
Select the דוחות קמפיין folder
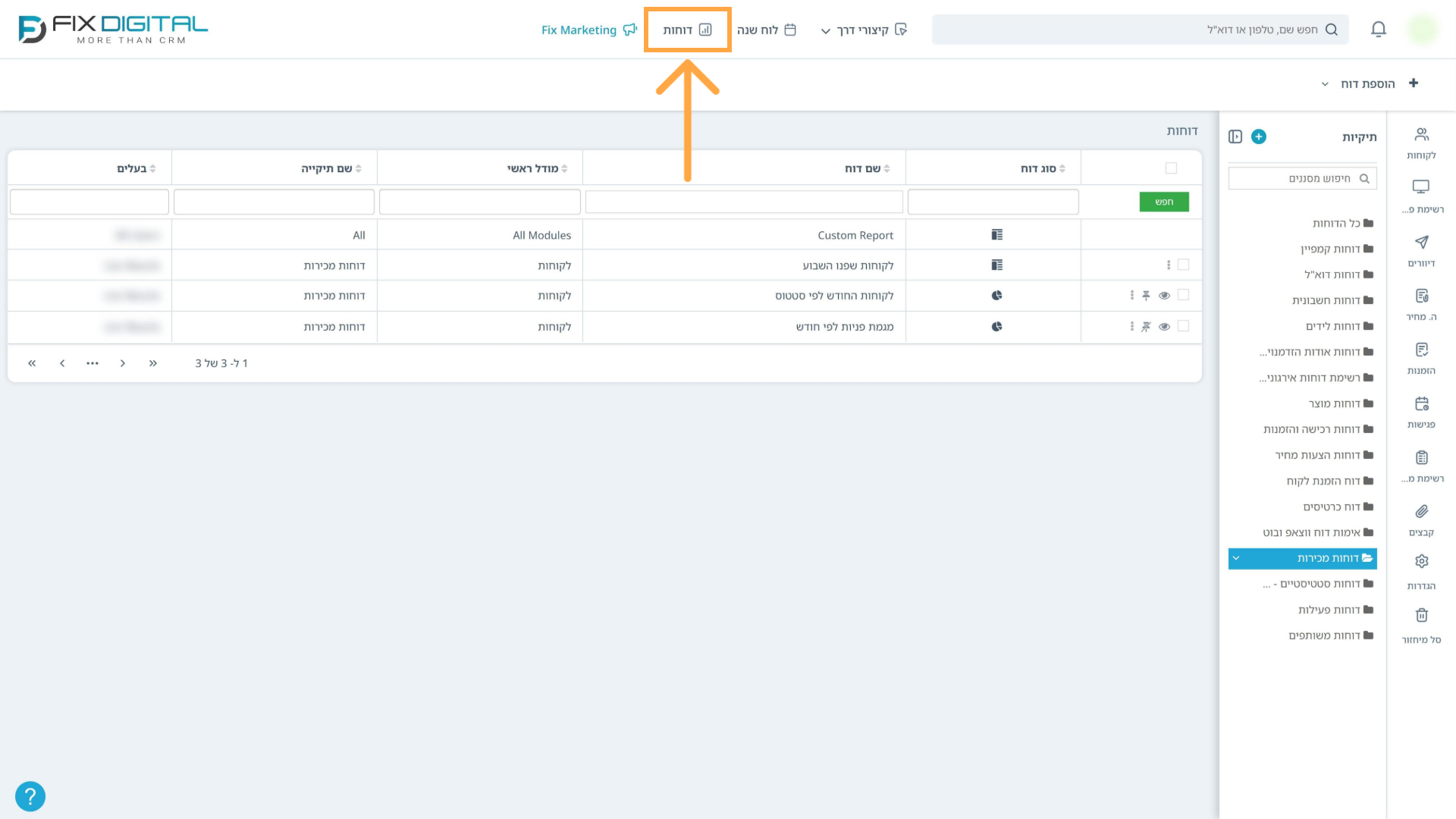point(1337,249)
